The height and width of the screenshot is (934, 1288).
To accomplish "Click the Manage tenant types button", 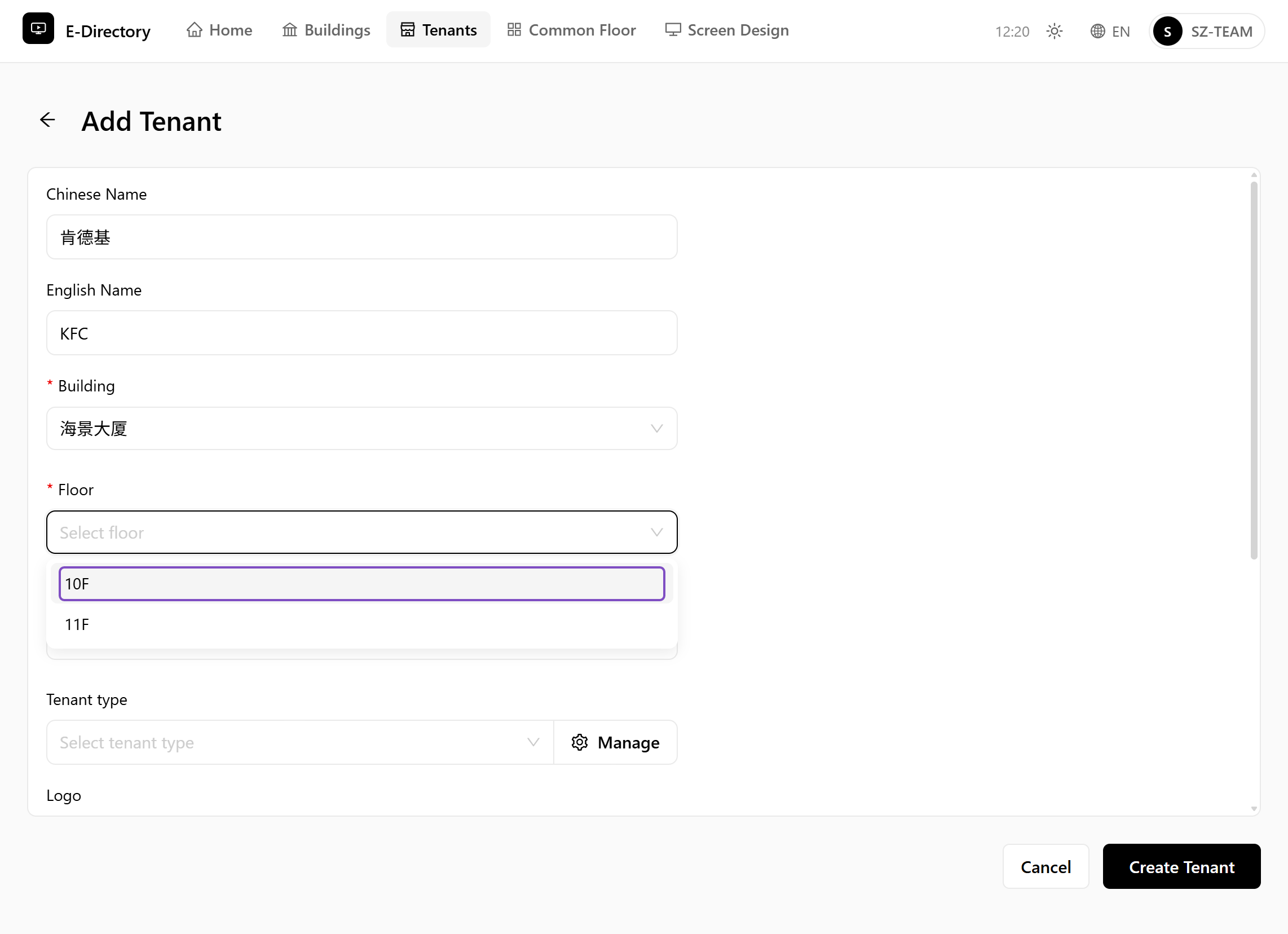I will 616,743.
